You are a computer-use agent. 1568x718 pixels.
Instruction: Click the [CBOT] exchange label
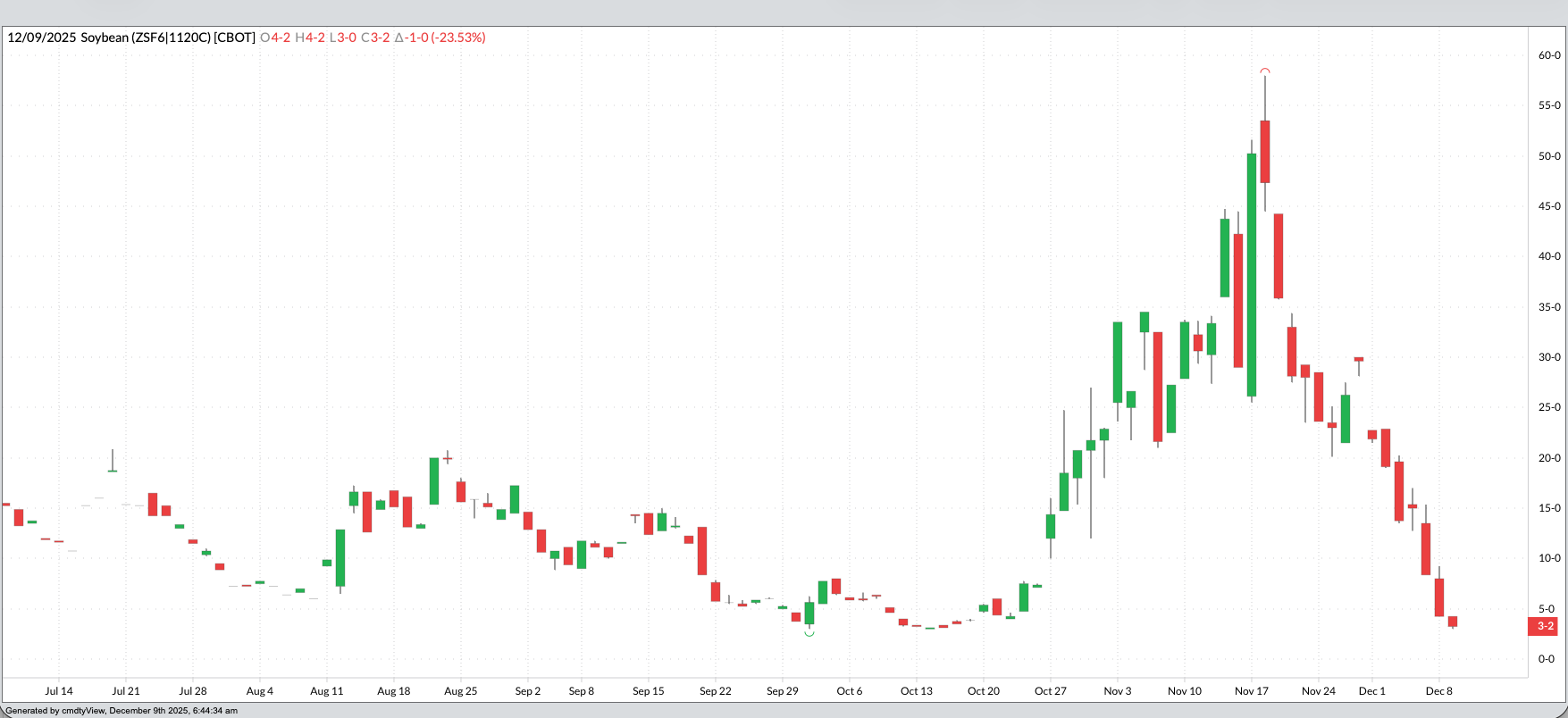click(x=235, y=38)
